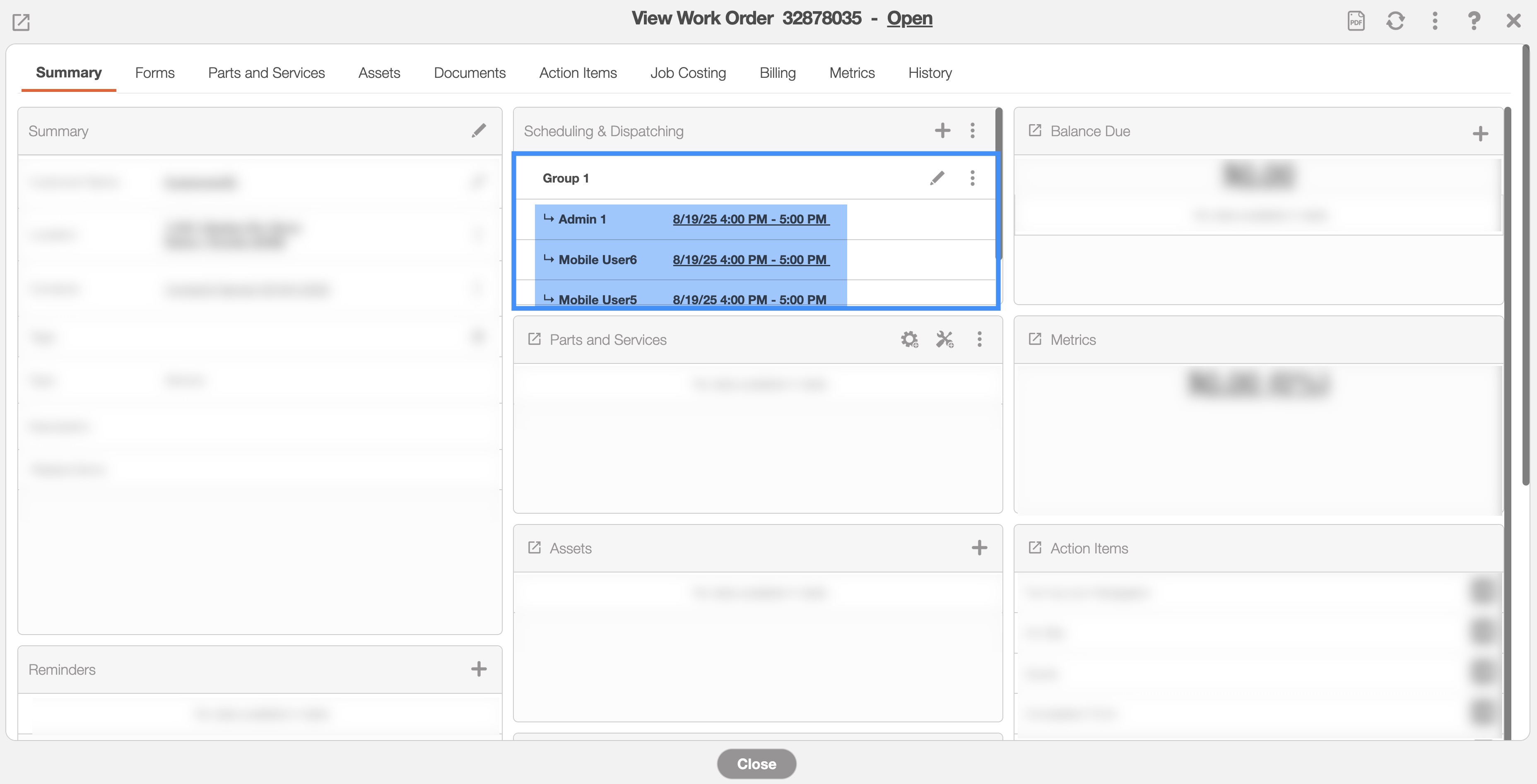1537x784 pixels.
Task: Click the Close button
Action: point(756,764)
